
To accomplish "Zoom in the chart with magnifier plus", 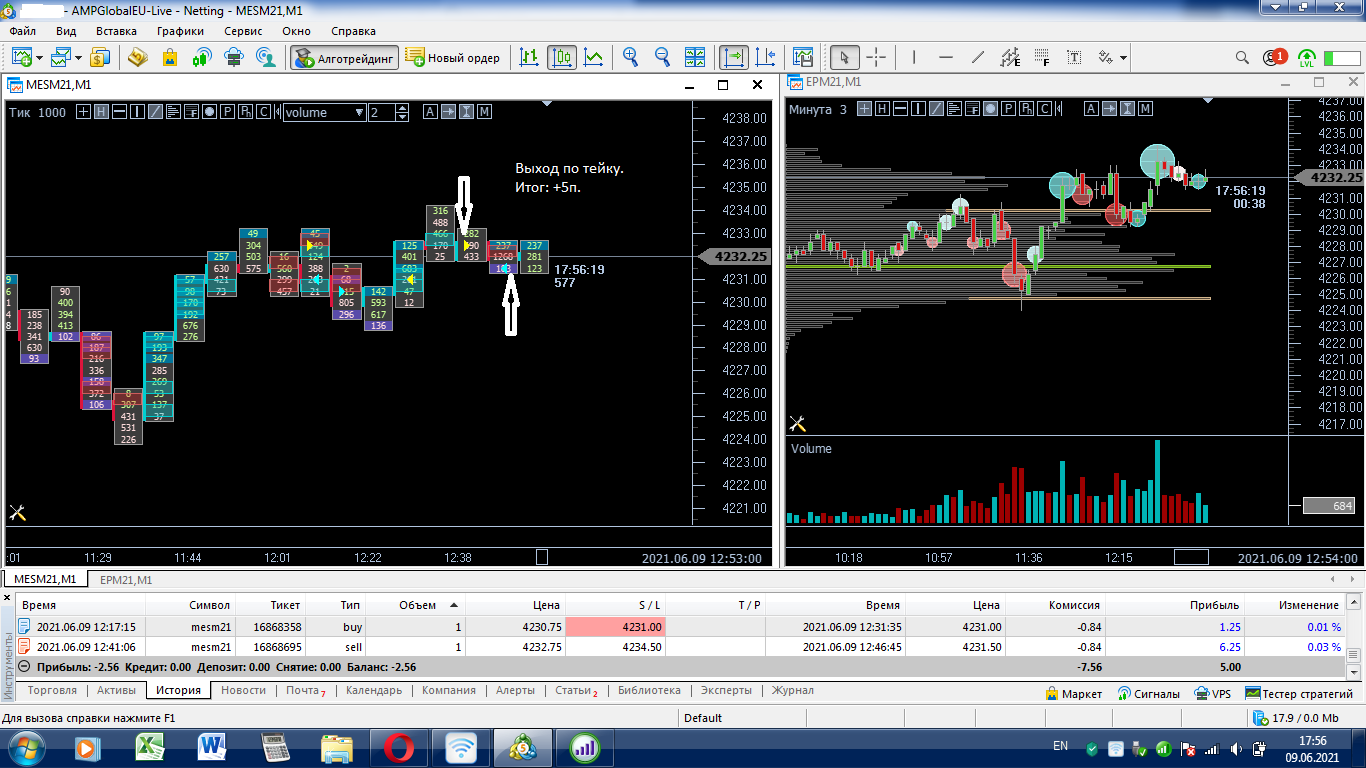I will [630, 57].
